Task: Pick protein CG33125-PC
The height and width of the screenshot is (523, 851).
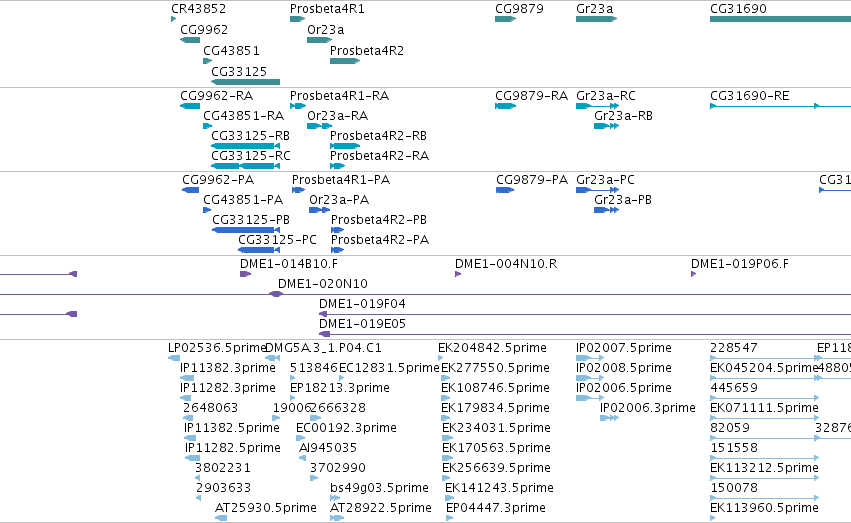Action: click(x=277, y=240)
